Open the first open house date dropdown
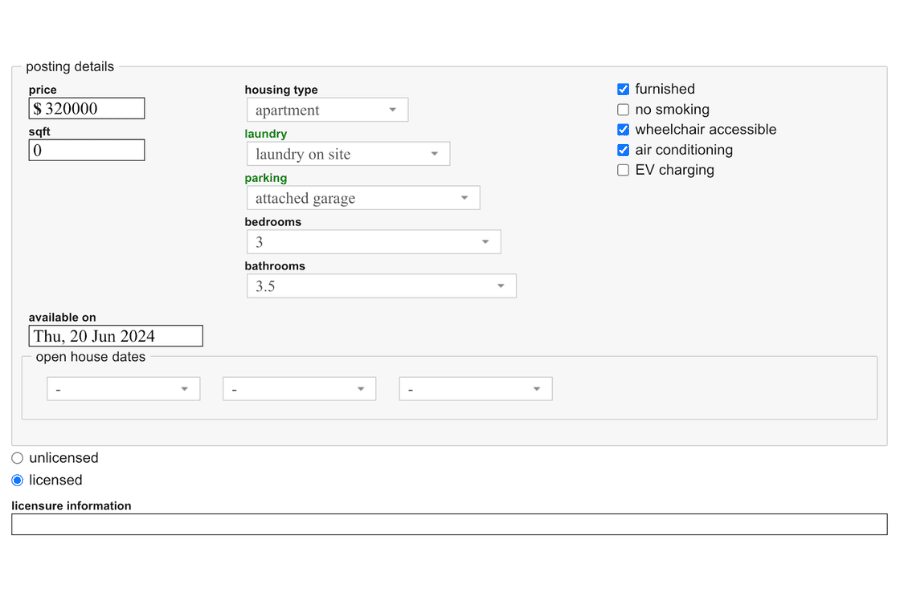 123,389
